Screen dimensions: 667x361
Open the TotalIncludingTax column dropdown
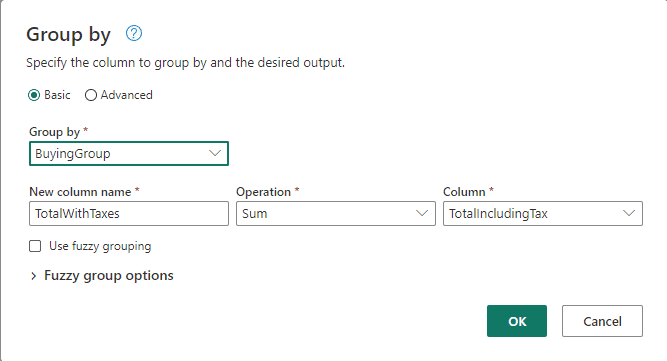pyautogui.click(x=543, y=213)
